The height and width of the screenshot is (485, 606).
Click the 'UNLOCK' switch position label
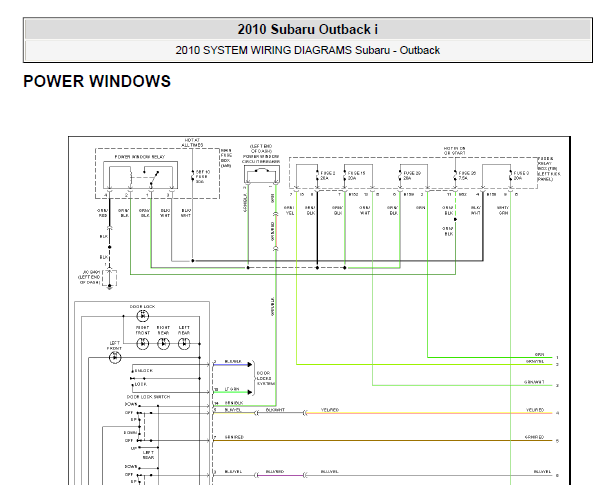pyautogui.click(x=143, y=371)
